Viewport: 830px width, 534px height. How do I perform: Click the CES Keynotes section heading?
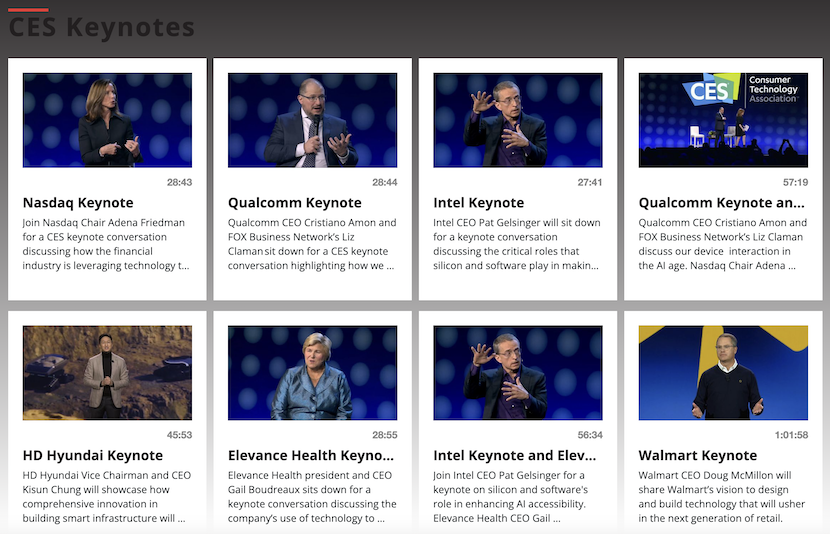coord(101,28)
